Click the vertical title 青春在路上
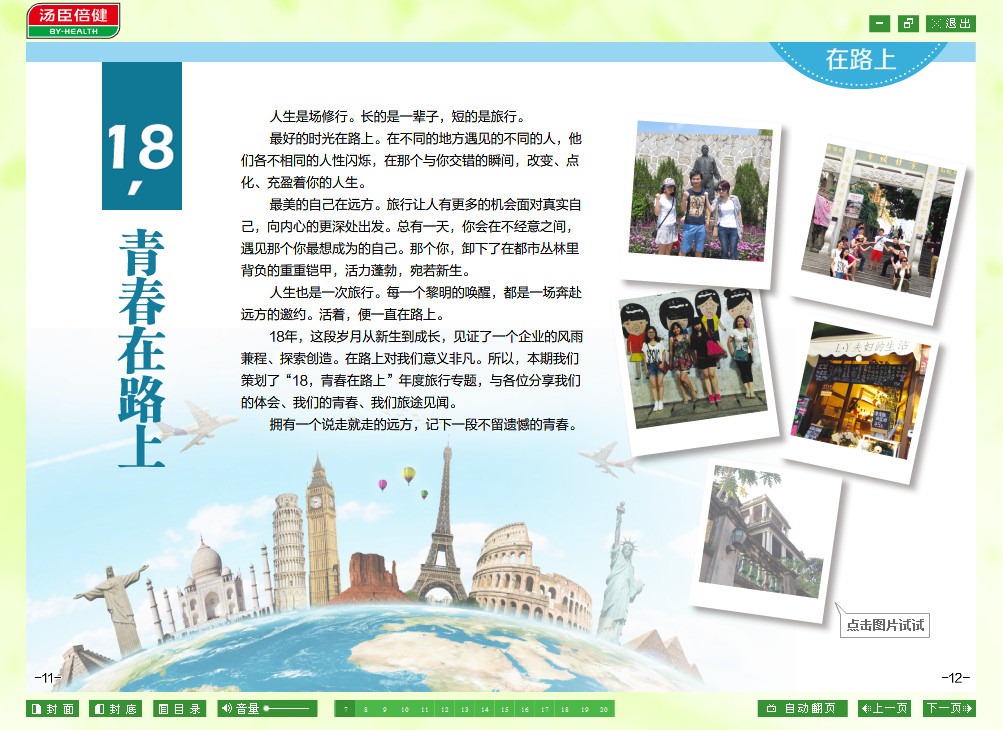Screen dimensions: 1003x730 [141, 349]
